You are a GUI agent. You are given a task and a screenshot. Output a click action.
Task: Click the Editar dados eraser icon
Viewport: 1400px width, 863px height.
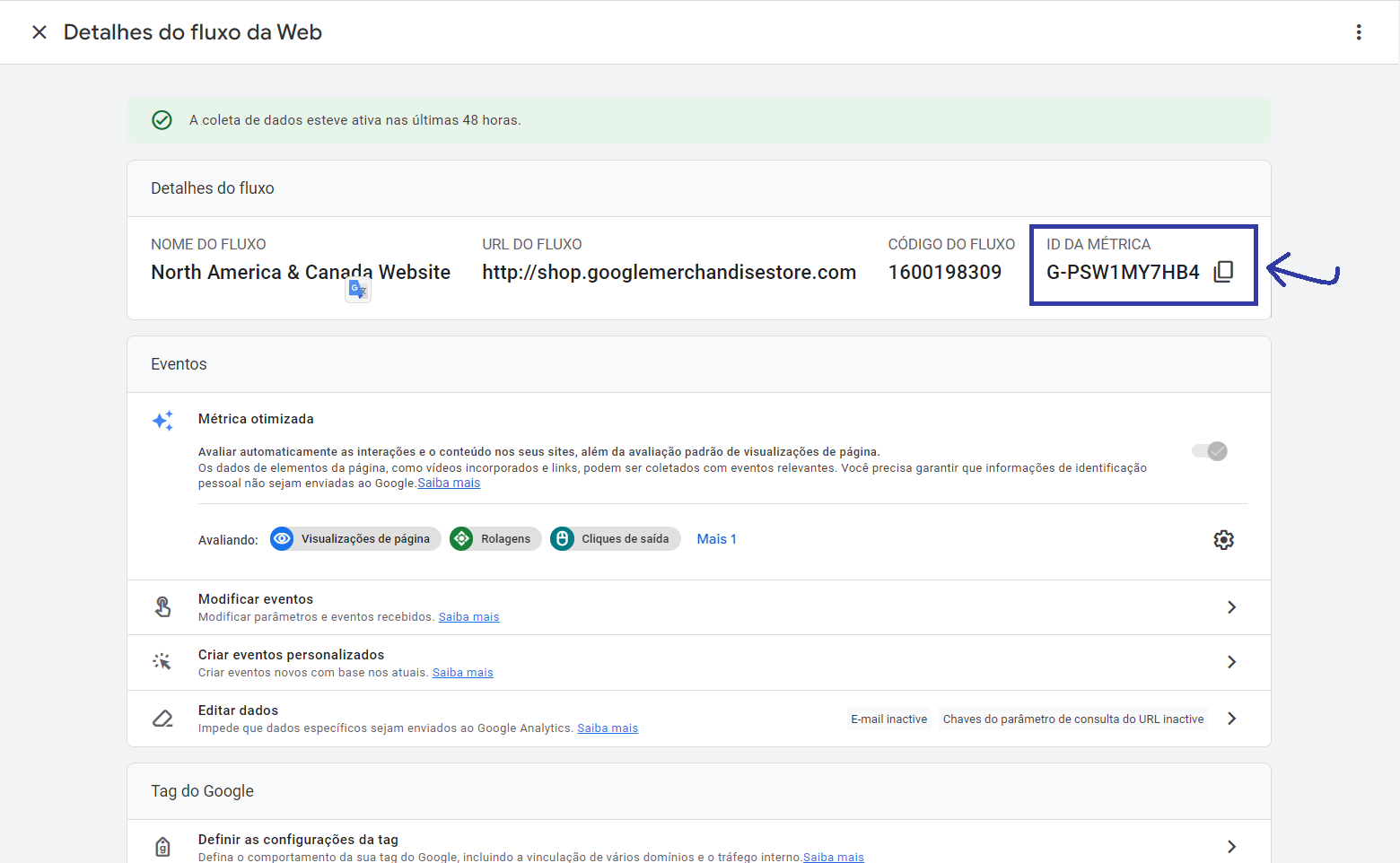click(162, 719)
